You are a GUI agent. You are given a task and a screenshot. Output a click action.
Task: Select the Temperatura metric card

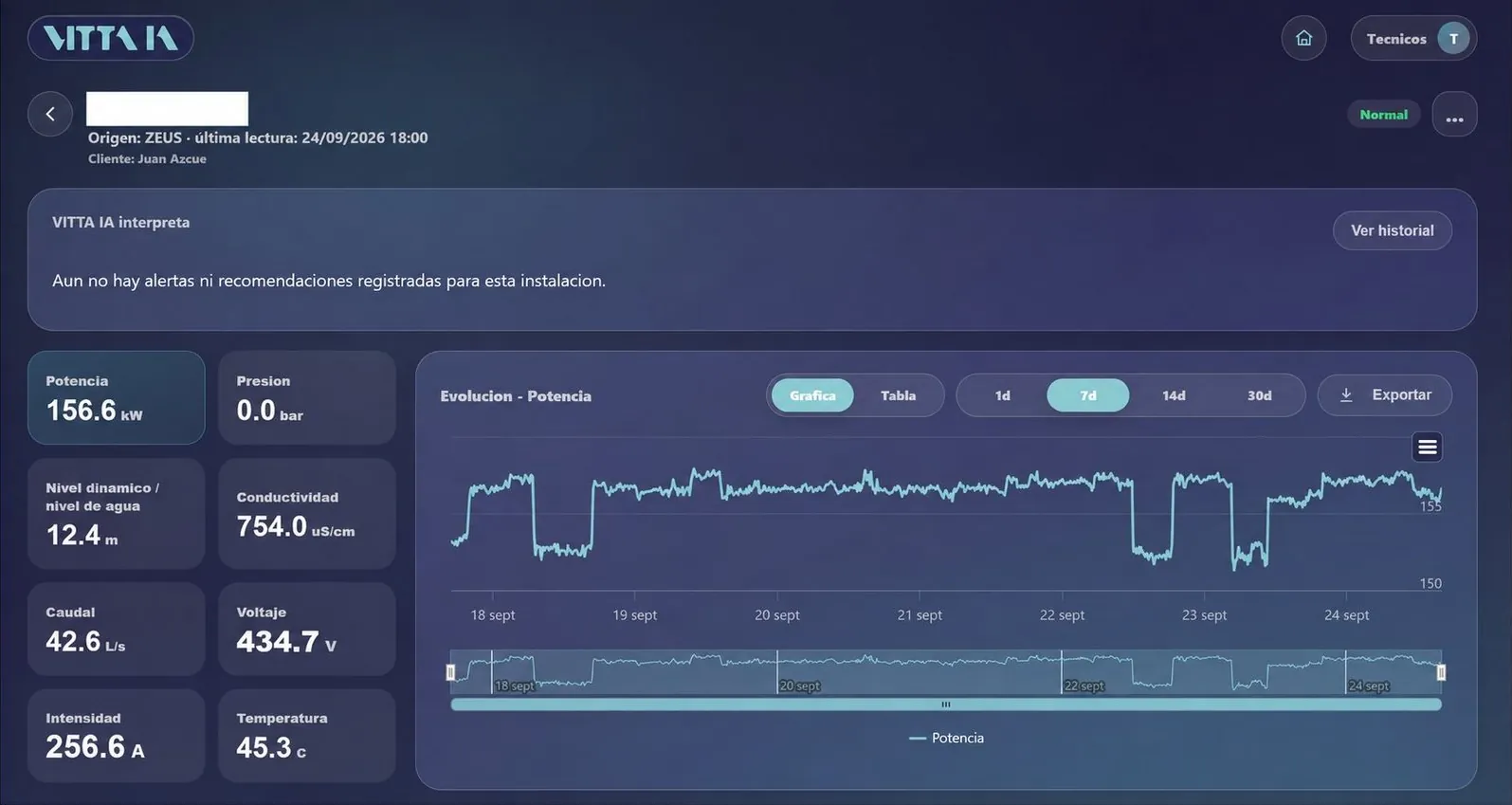pos(307,735)
